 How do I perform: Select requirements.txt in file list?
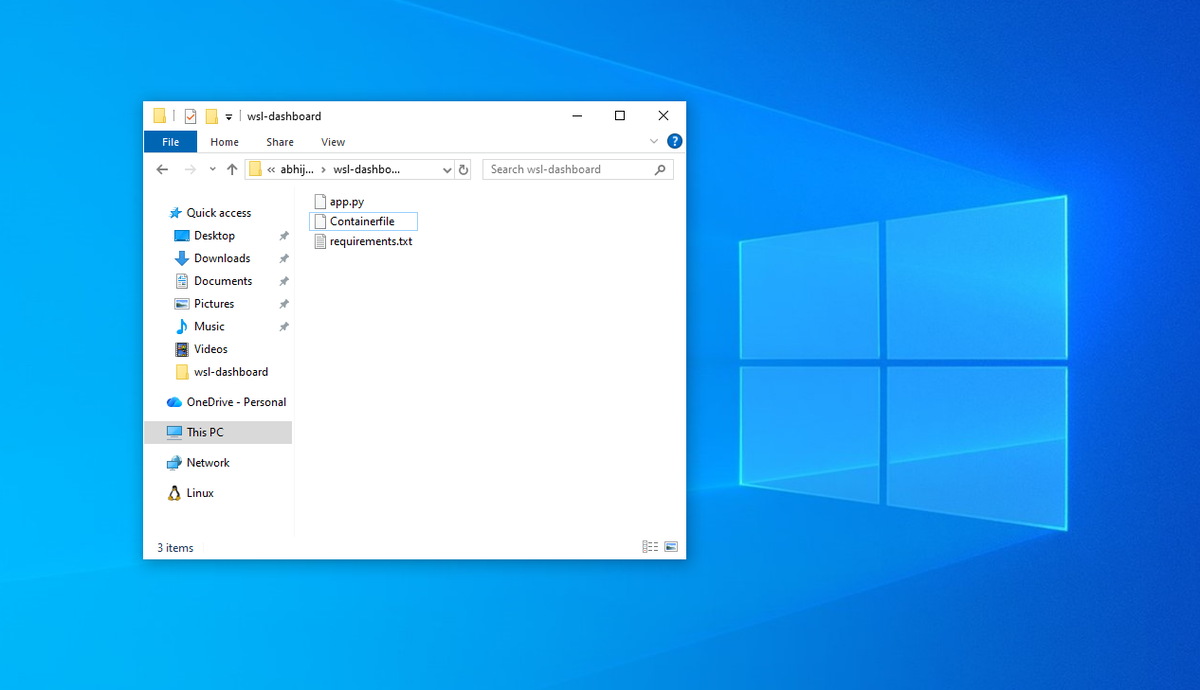click(x=363, y=241)
